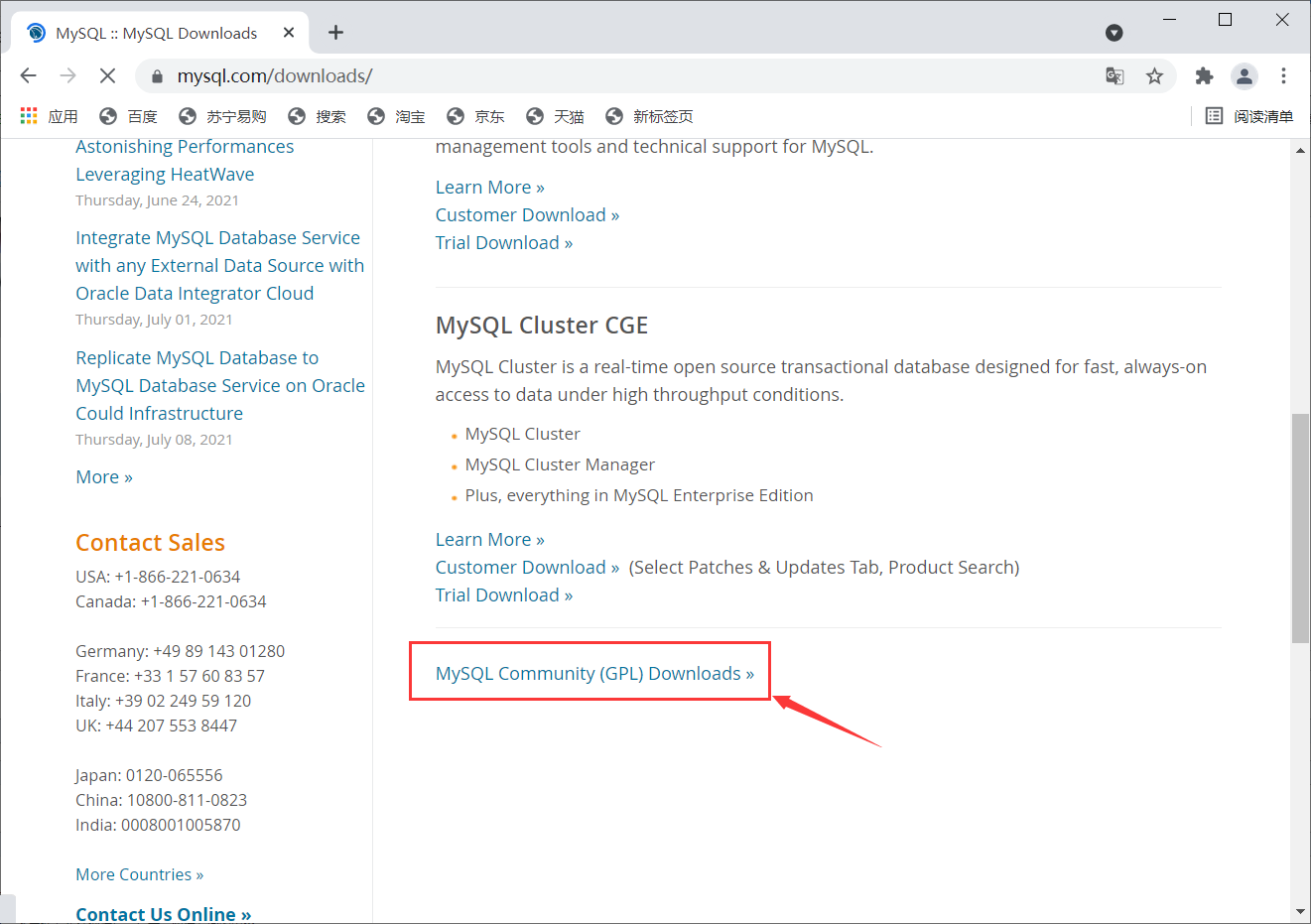
Task: Open Integrate MySQL Database Service article
Action: tap(219, 266)
